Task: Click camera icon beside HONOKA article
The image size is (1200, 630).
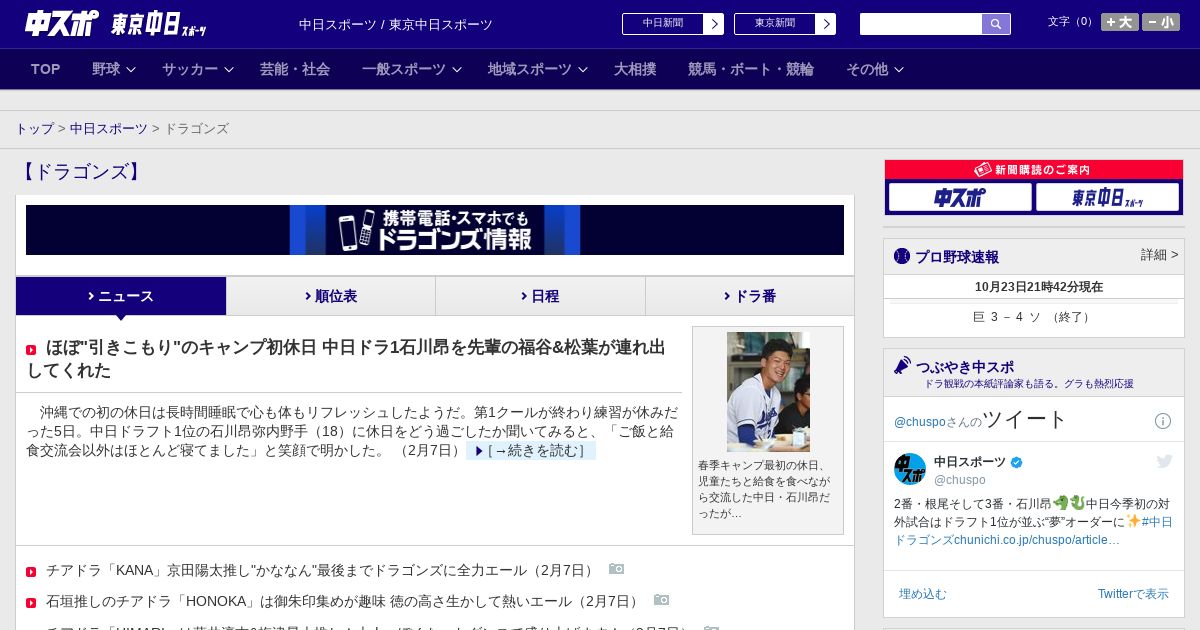Action: 662,600
